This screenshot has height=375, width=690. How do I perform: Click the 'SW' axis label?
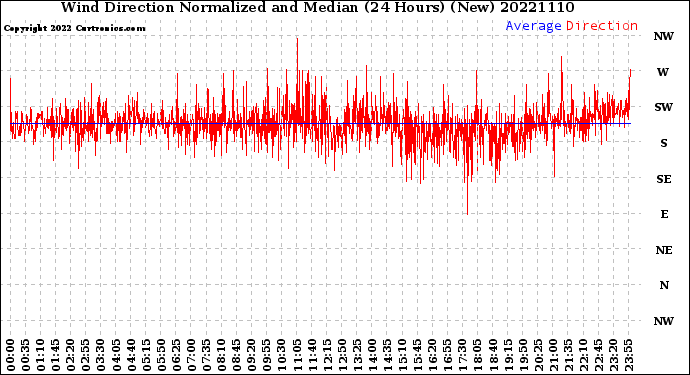(664, 107)
